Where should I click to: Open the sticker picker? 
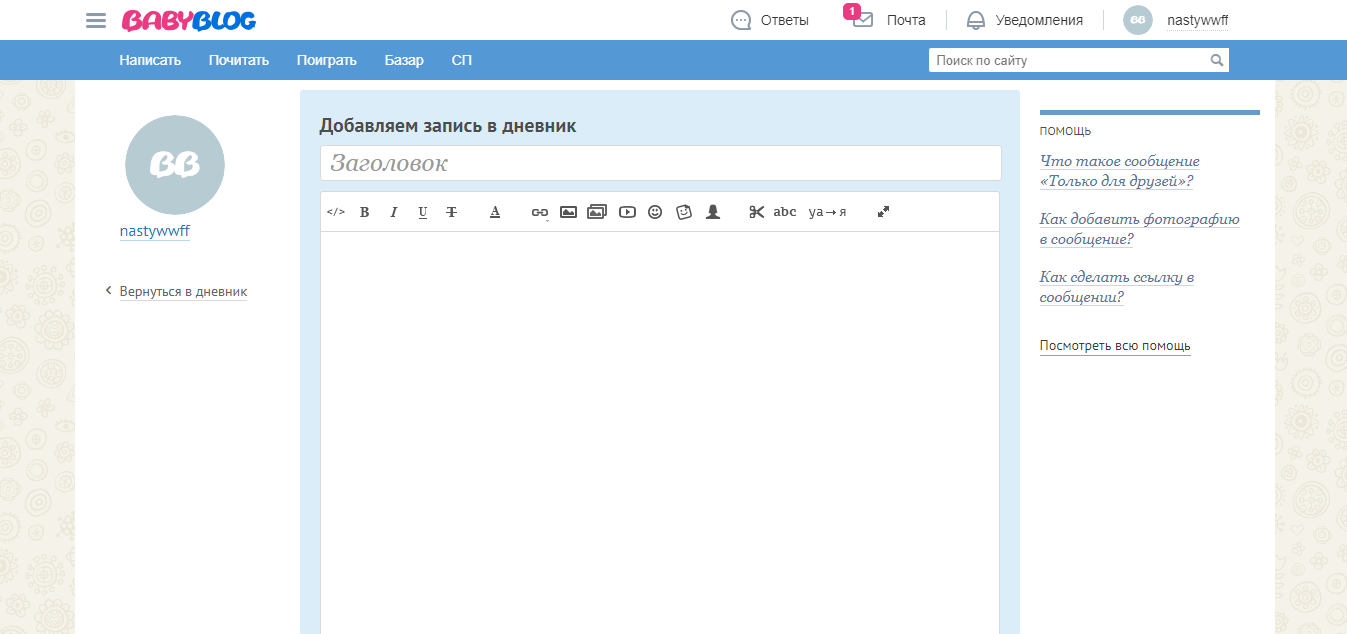[683, 211]
